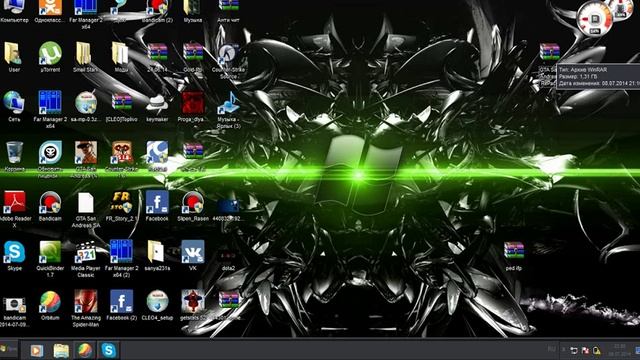Open the Одноклассники shortcut icon
Viewport: 640px width, 360px height.
coord(50,7)
